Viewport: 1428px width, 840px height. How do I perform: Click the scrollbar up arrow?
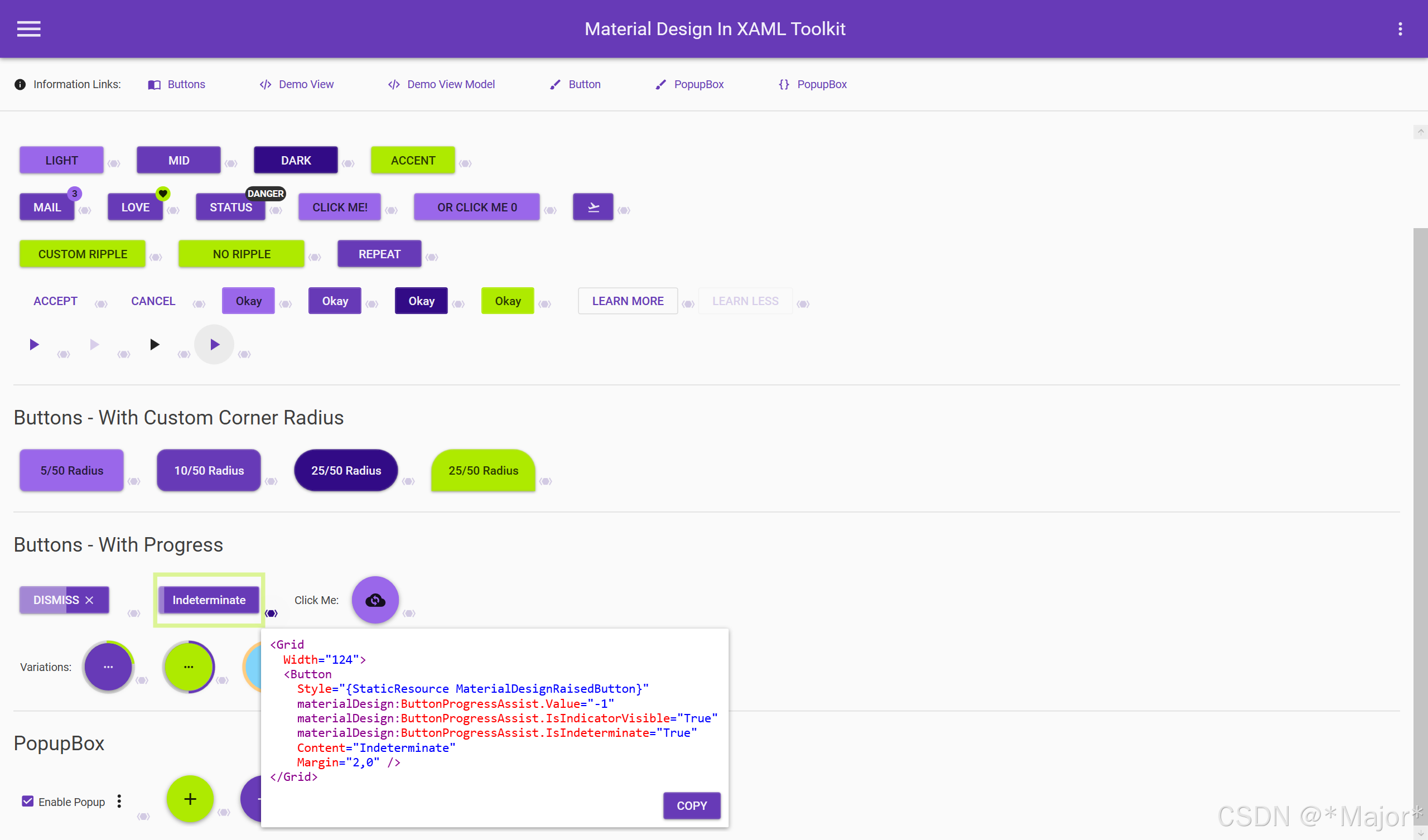1420,132
